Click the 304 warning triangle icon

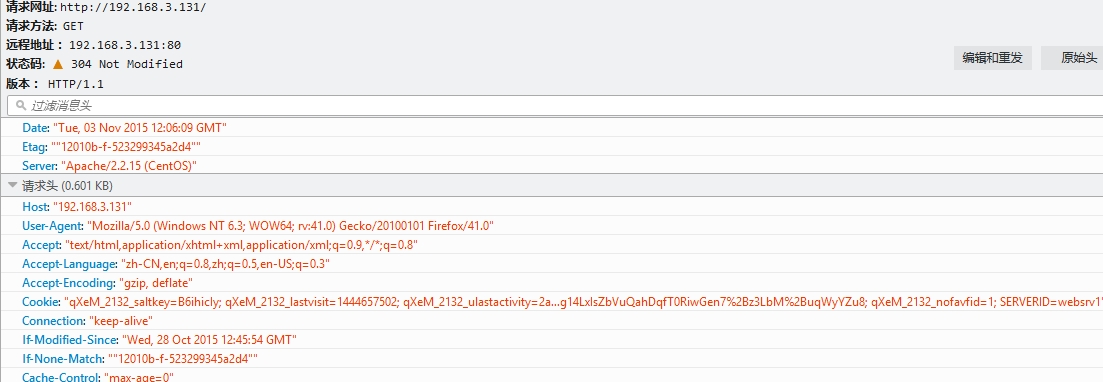pos(58,64)
